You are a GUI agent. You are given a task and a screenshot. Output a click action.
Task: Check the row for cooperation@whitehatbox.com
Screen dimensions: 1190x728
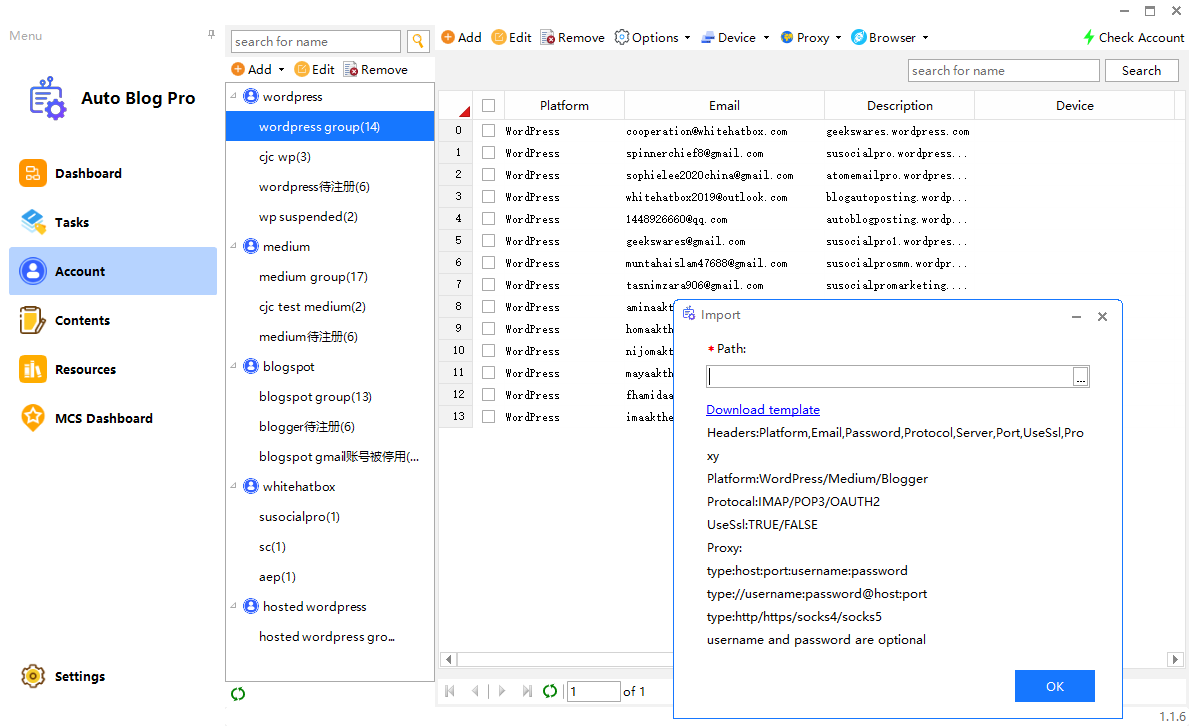coord(489,131)
